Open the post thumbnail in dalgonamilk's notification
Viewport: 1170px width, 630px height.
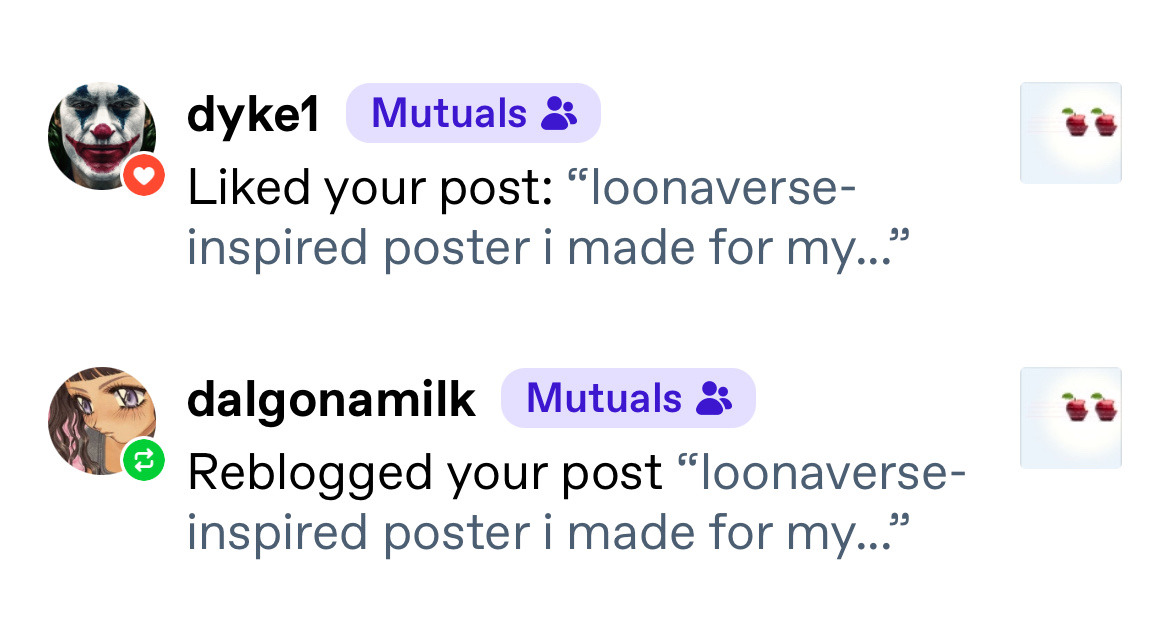1070,418
